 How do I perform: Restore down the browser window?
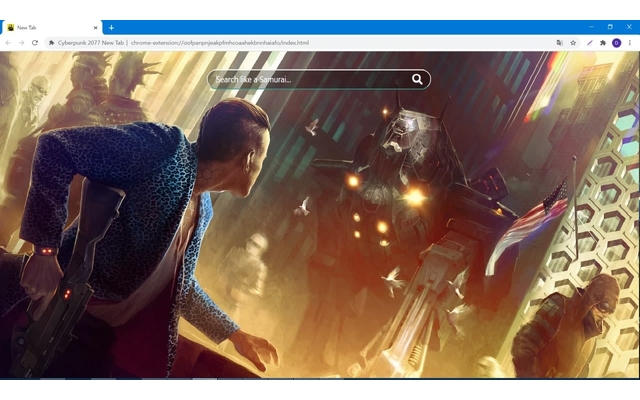click(610, 27)
